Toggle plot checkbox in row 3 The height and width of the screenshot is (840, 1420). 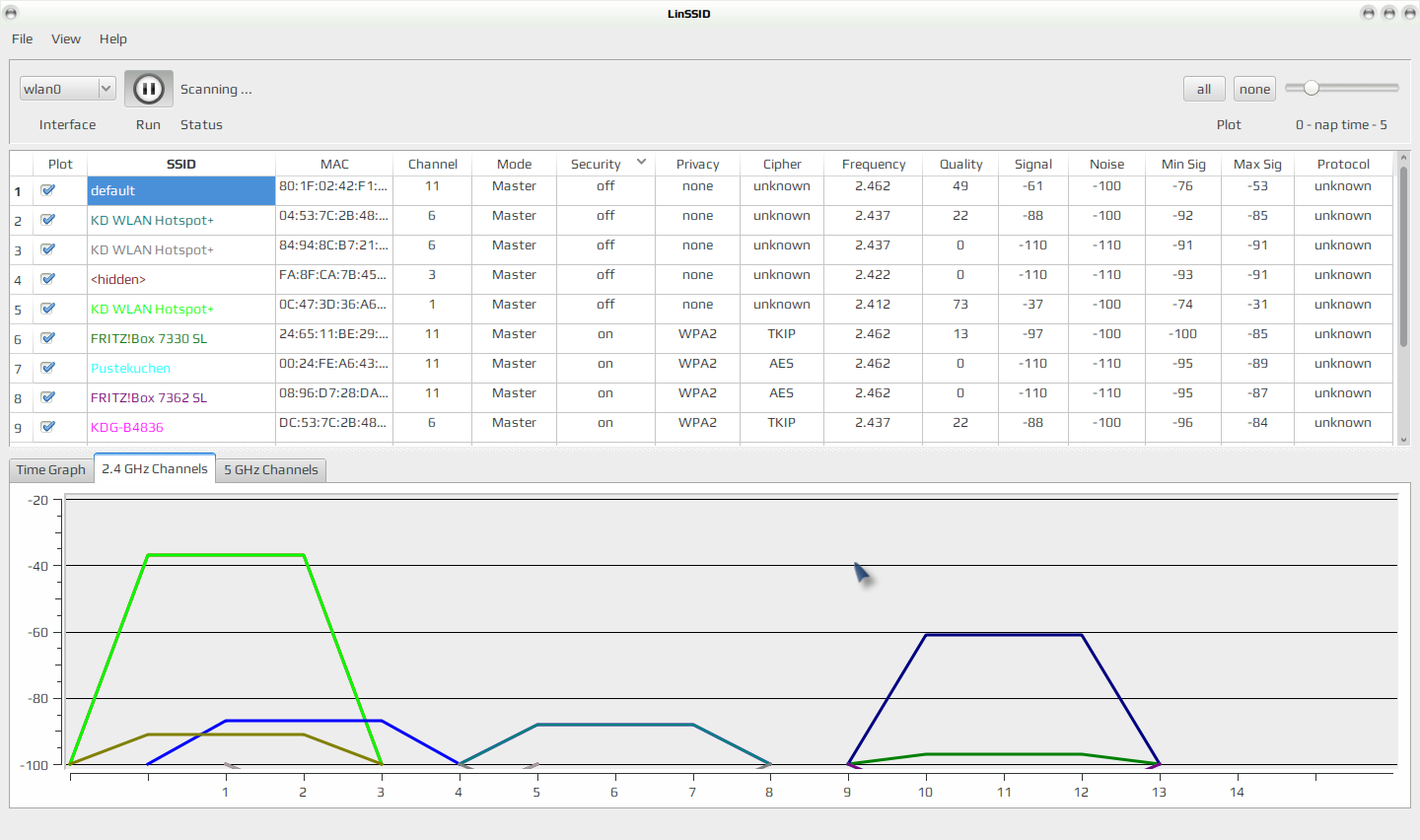coord(47,249)
